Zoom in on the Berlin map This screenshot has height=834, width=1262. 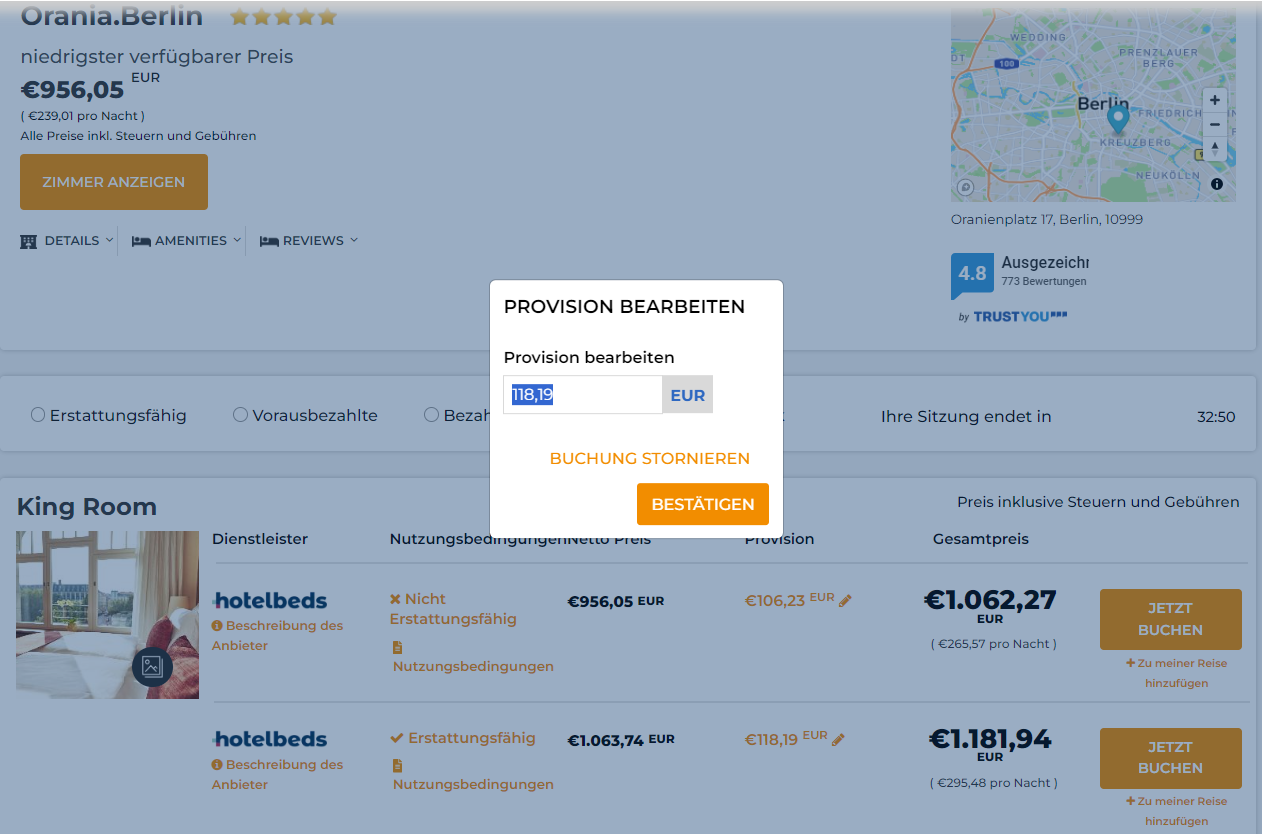(1214, 100)
